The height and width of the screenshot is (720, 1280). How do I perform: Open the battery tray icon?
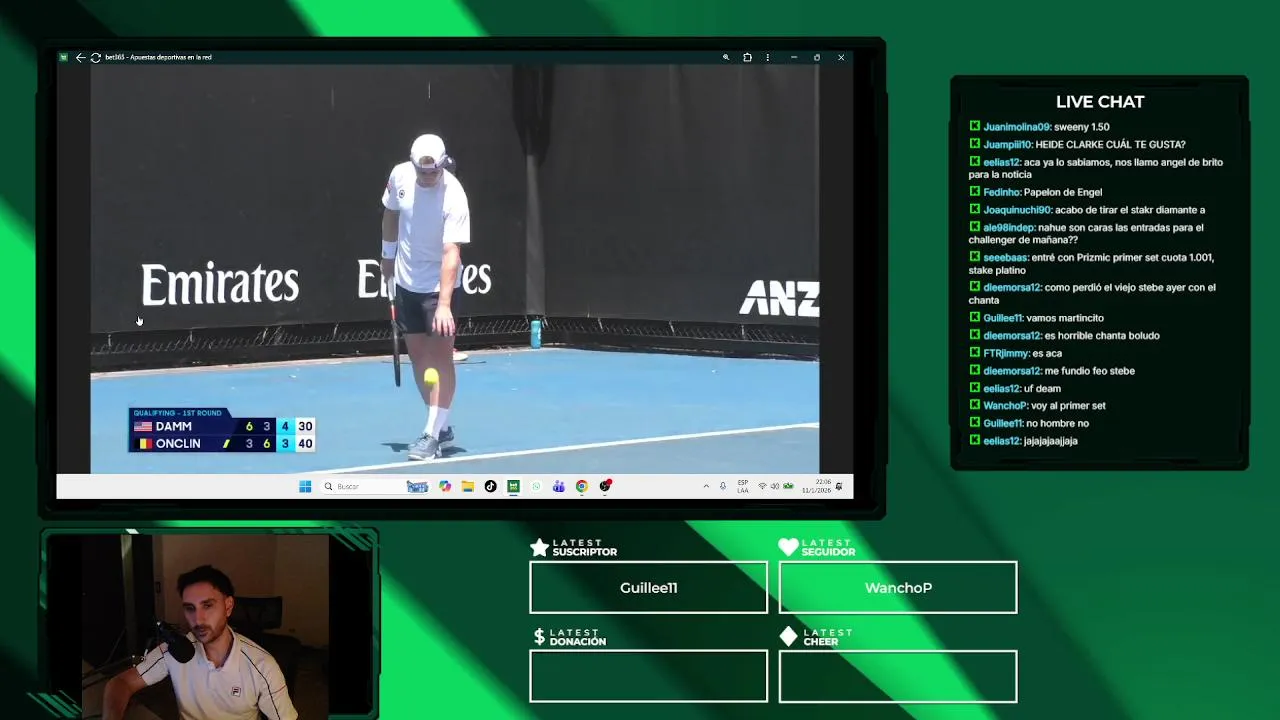click(x=788, y=486)
